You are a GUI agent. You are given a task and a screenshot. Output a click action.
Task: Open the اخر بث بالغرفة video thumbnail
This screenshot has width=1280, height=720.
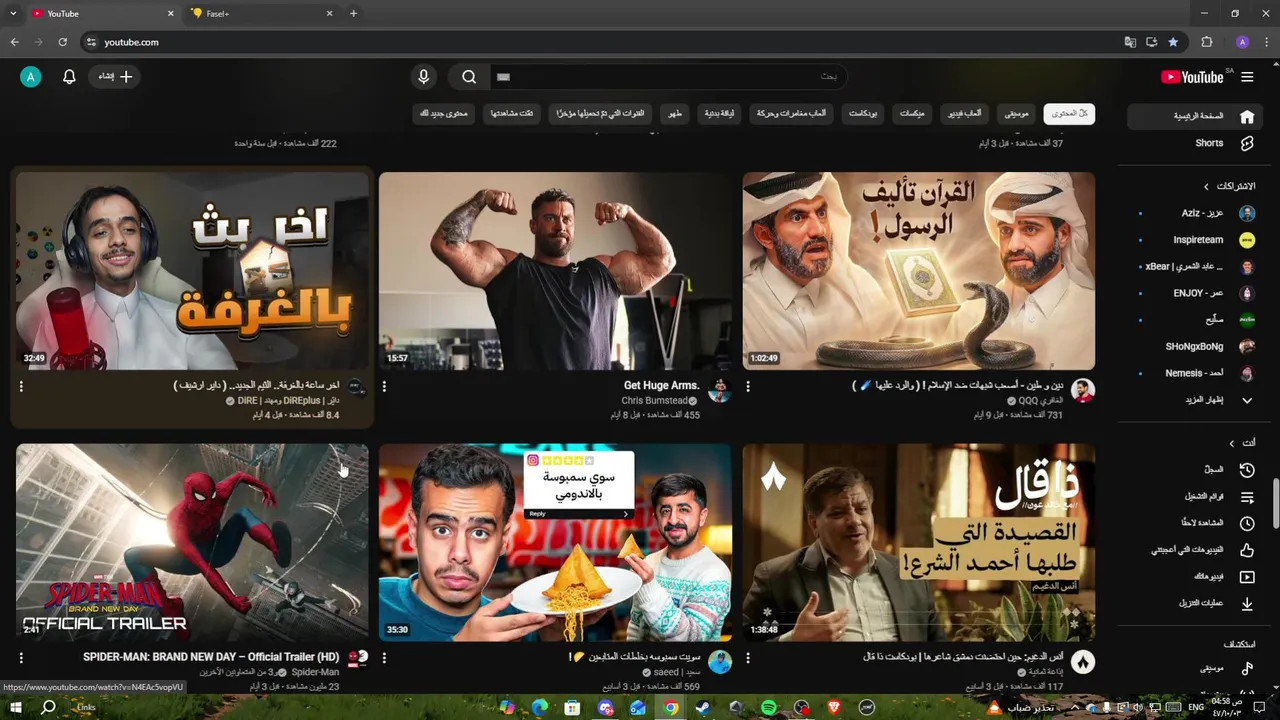pos(192,271)
